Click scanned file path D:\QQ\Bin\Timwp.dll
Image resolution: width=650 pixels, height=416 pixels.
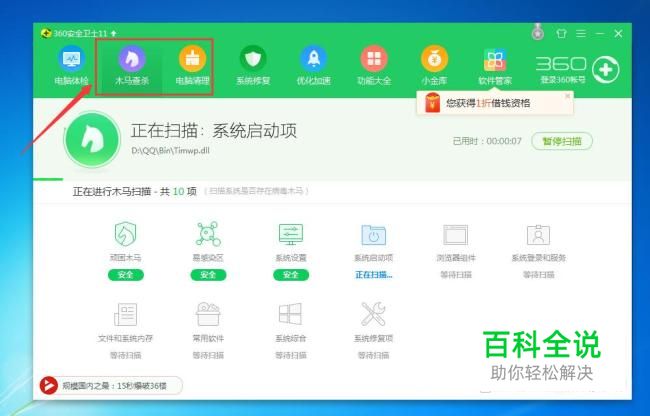[x=170, y=150]
